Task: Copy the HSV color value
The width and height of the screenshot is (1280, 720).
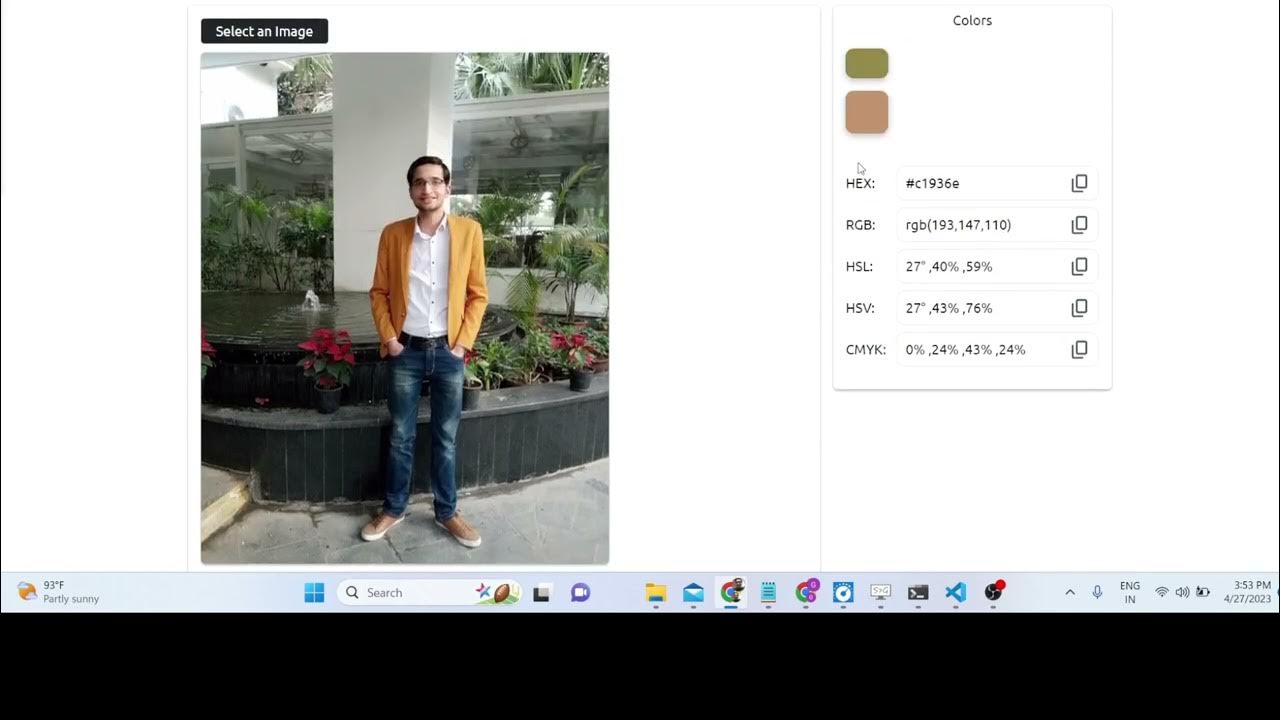Action: click(x=1079, y=308)
